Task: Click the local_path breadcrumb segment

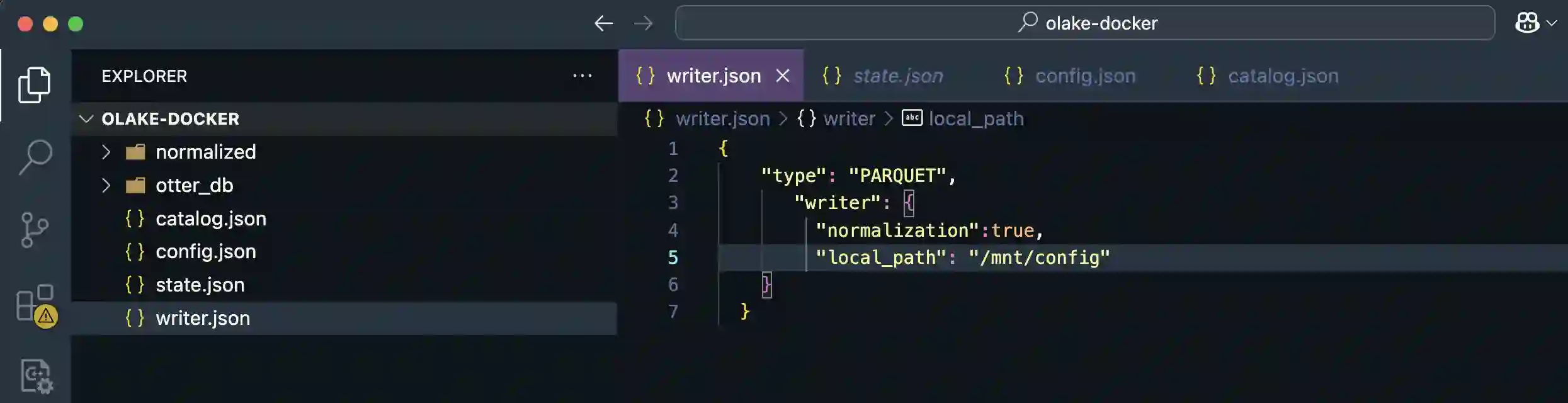Action: (x=975, y=119)
